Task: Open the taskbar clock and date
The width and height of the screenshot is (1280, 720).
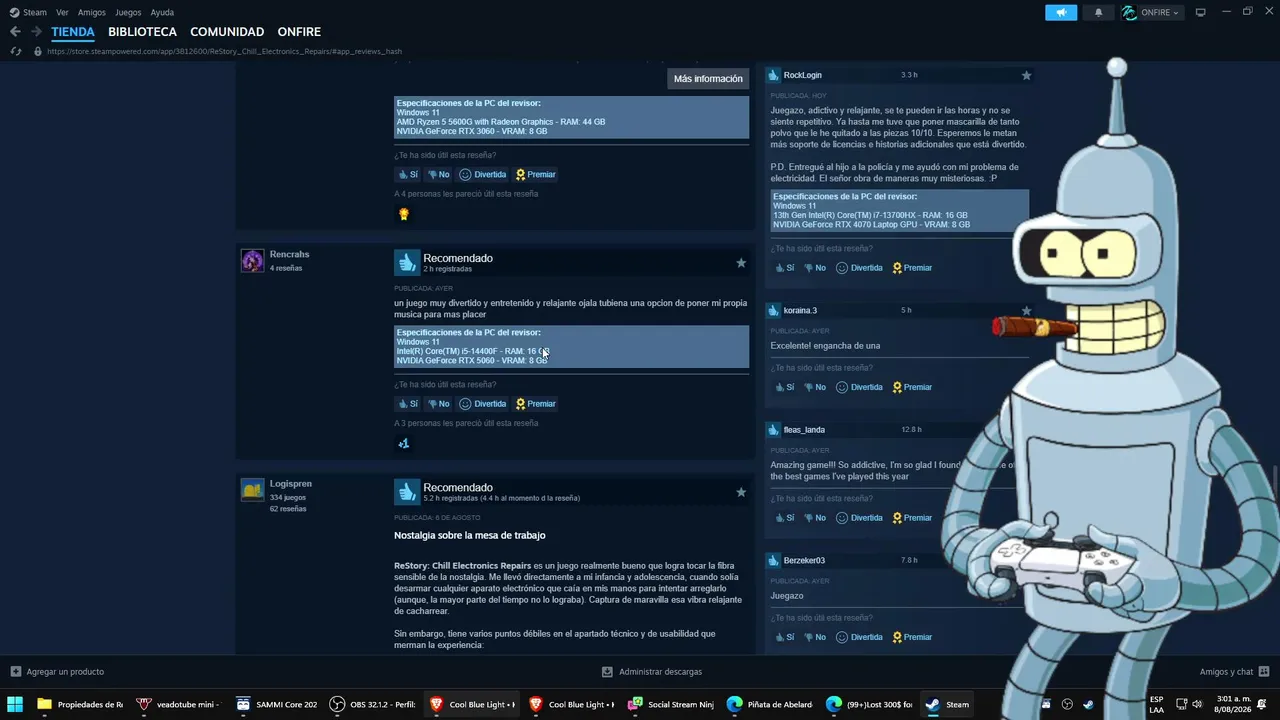Action: click(1231, 704)
